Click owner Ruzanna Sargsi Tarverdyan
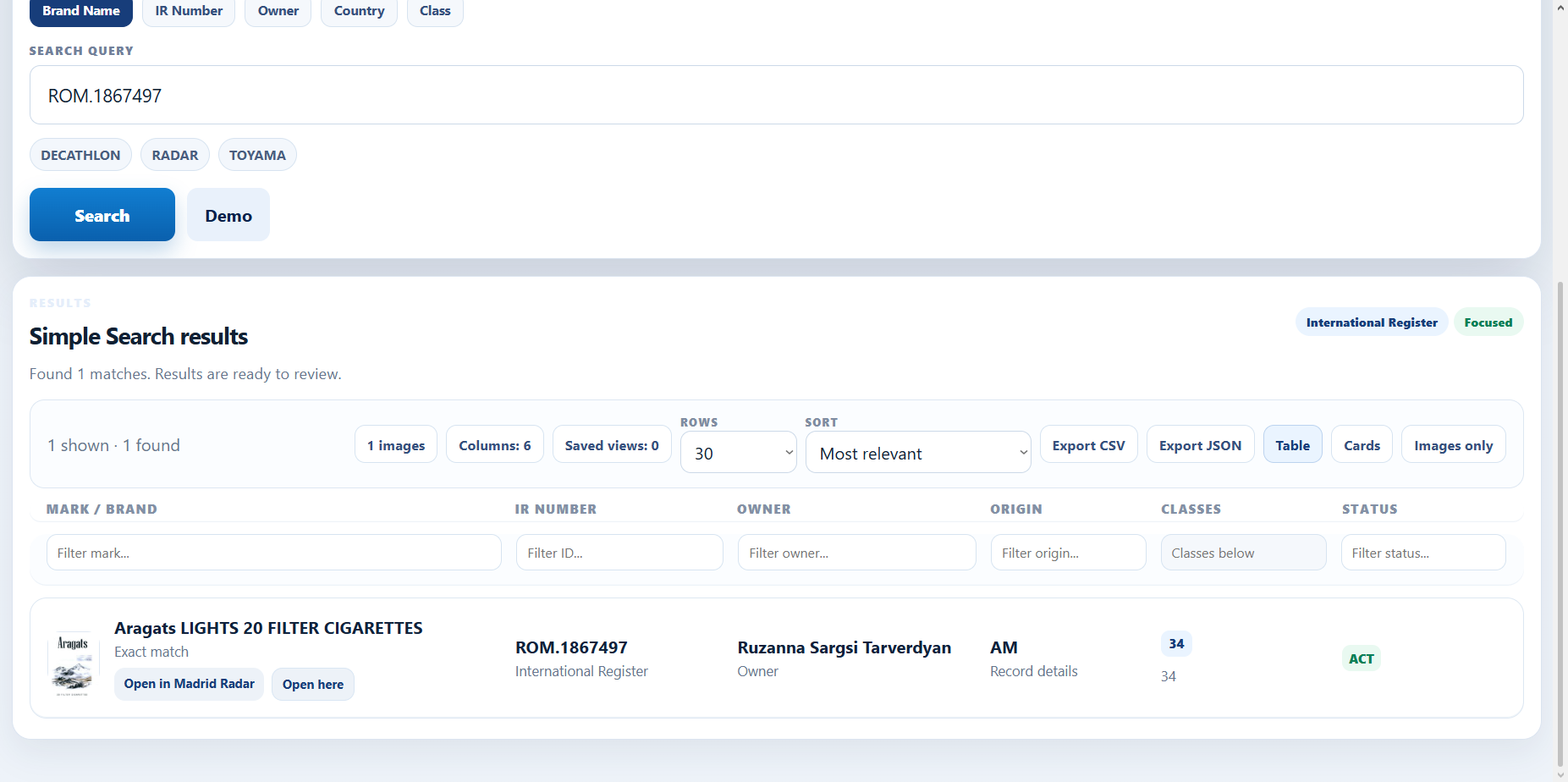 point(845,647)
